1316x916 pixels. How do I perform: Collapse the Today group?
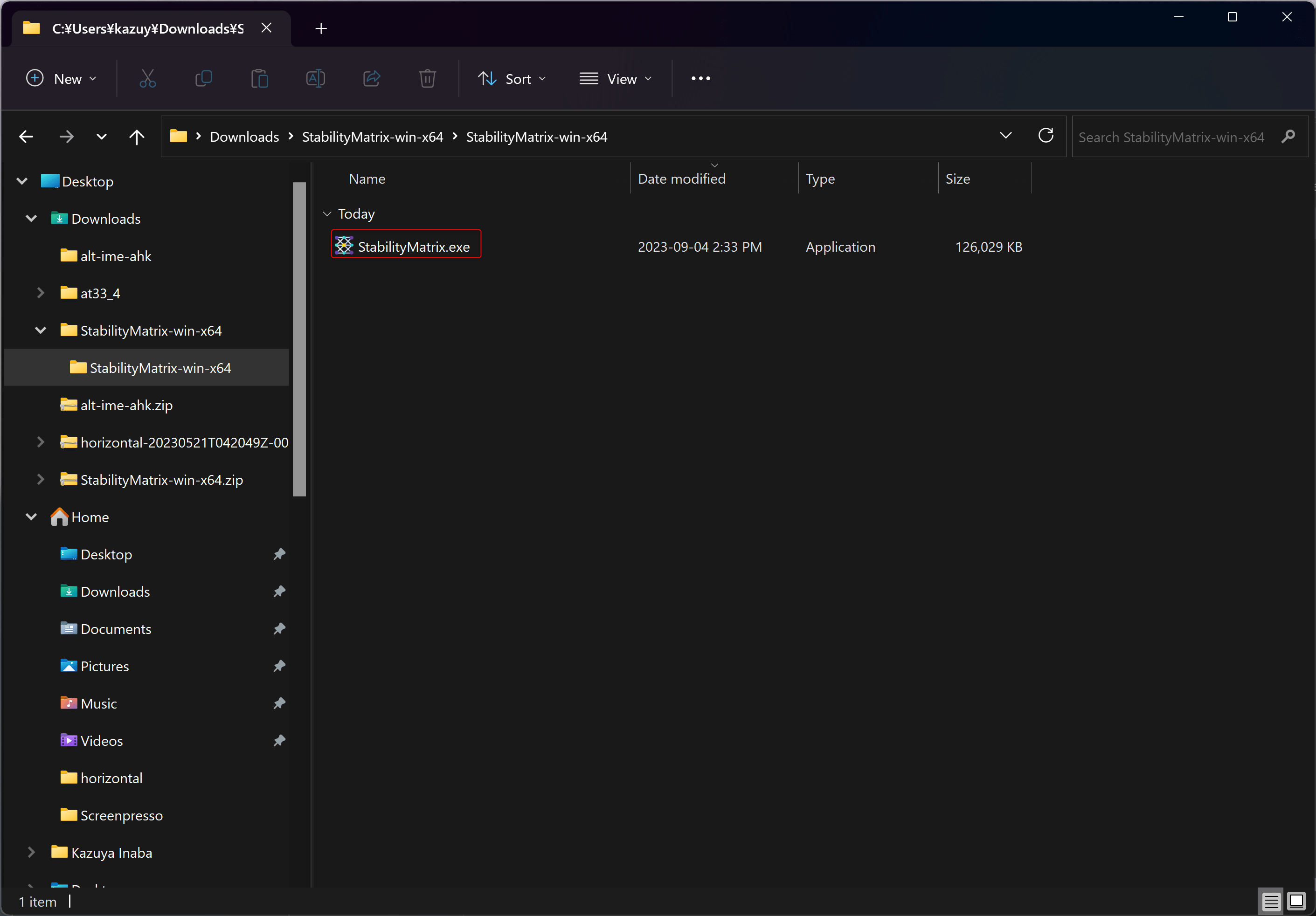tap(327, 214)
